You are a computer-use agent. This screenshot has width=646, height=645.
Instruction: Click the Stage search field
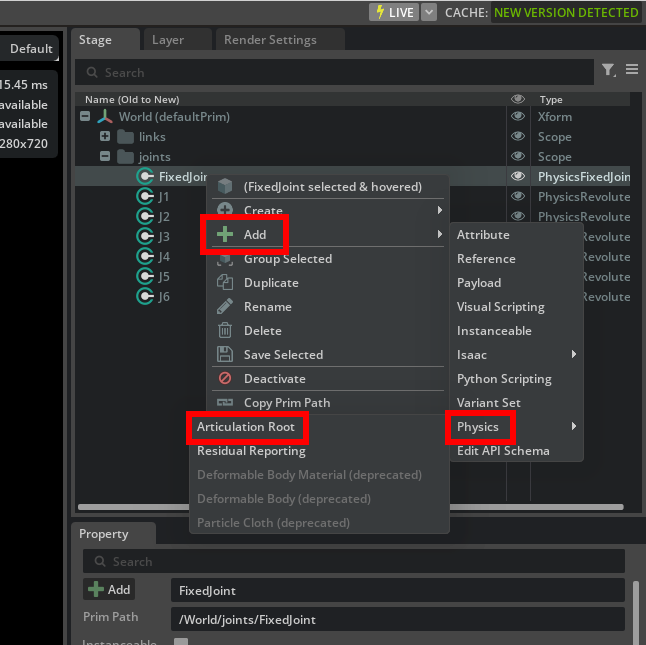pyautogui.click(x=340, y=72)
